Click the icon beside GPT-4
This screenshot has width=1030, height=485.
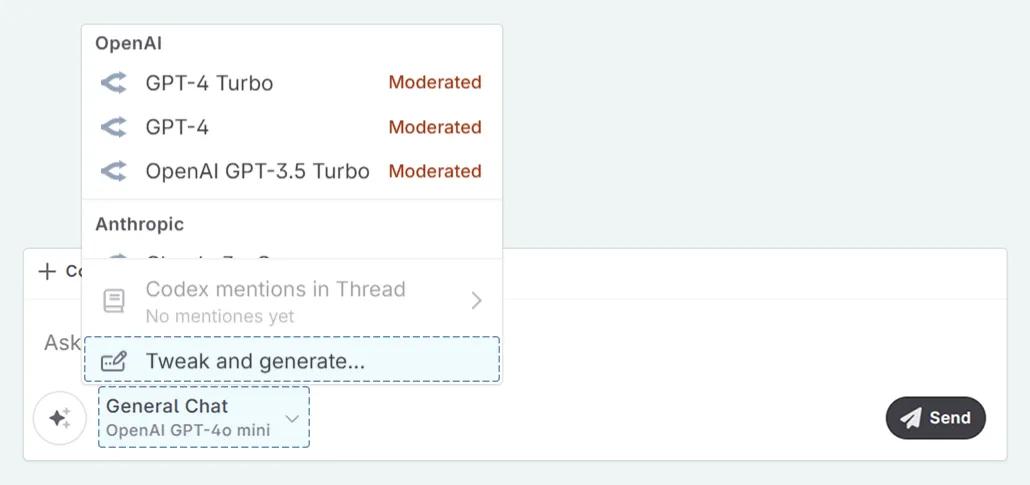(x=114, y=127)
